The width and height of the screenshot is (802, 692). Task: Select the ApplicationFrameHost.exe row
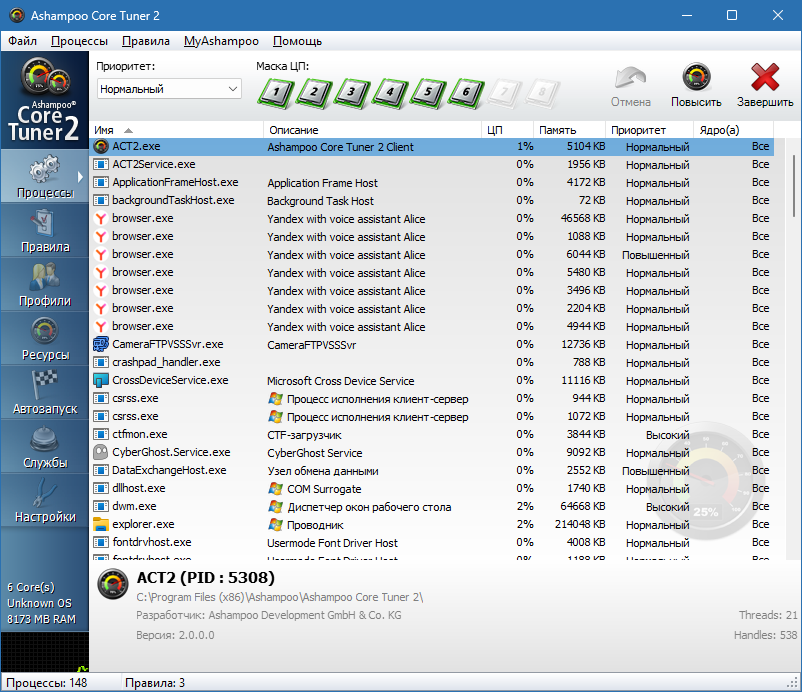(x=432, y=183)
